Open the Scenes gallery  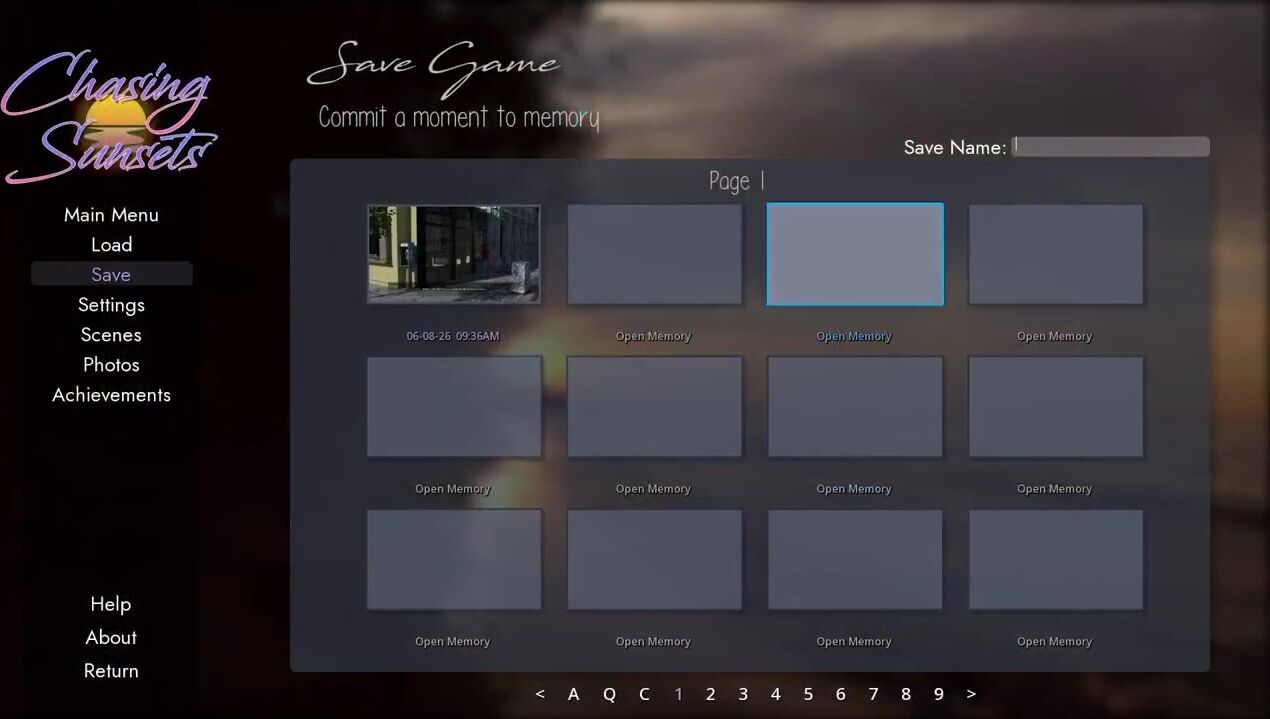coord(111,335)
